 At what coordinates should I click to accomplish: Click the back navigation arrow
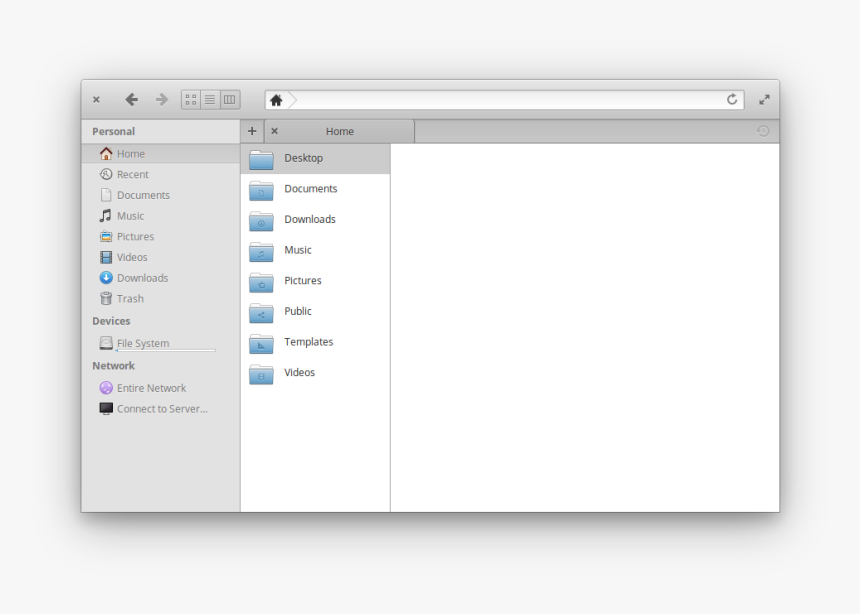(x=130, y=99)
